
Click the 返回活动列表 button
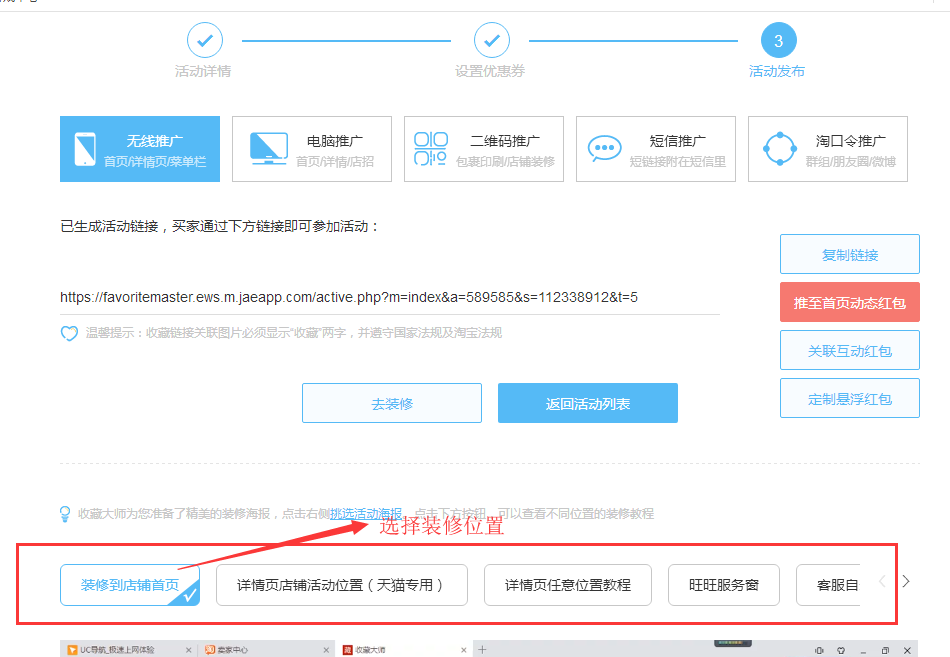[x=587, y=403]
